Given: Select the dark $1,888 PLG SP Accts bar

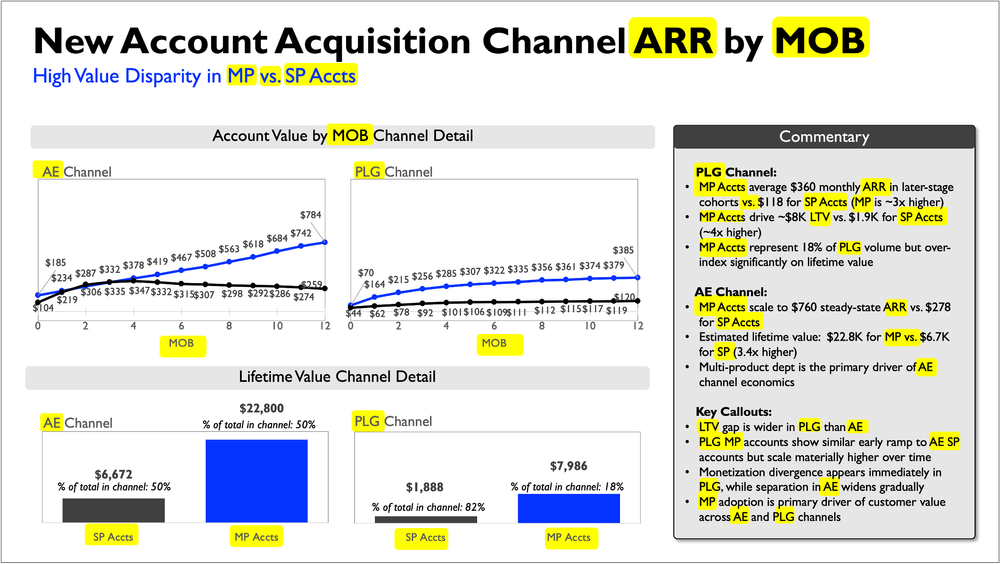Looking at the screenshot, I should pyautogui.click(x=425, y=519).
